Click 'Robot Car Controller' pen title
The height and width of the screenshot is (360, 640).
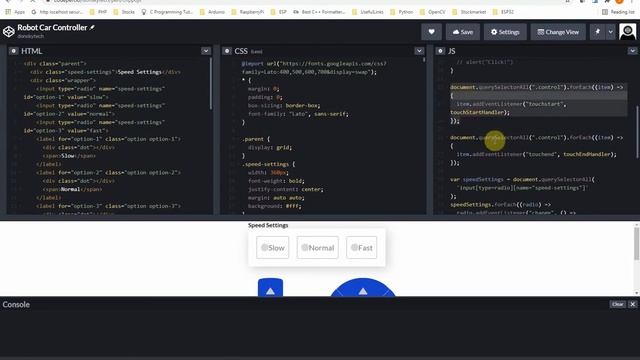[x=52, y=27]
